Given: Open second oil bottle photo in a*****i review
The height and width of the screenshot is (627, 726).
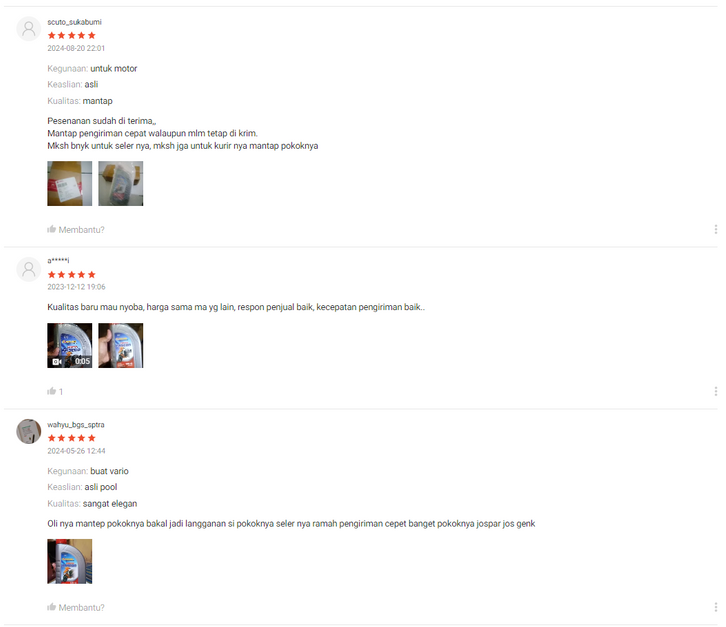Looking at the screenshot, I should coord(121,345).
